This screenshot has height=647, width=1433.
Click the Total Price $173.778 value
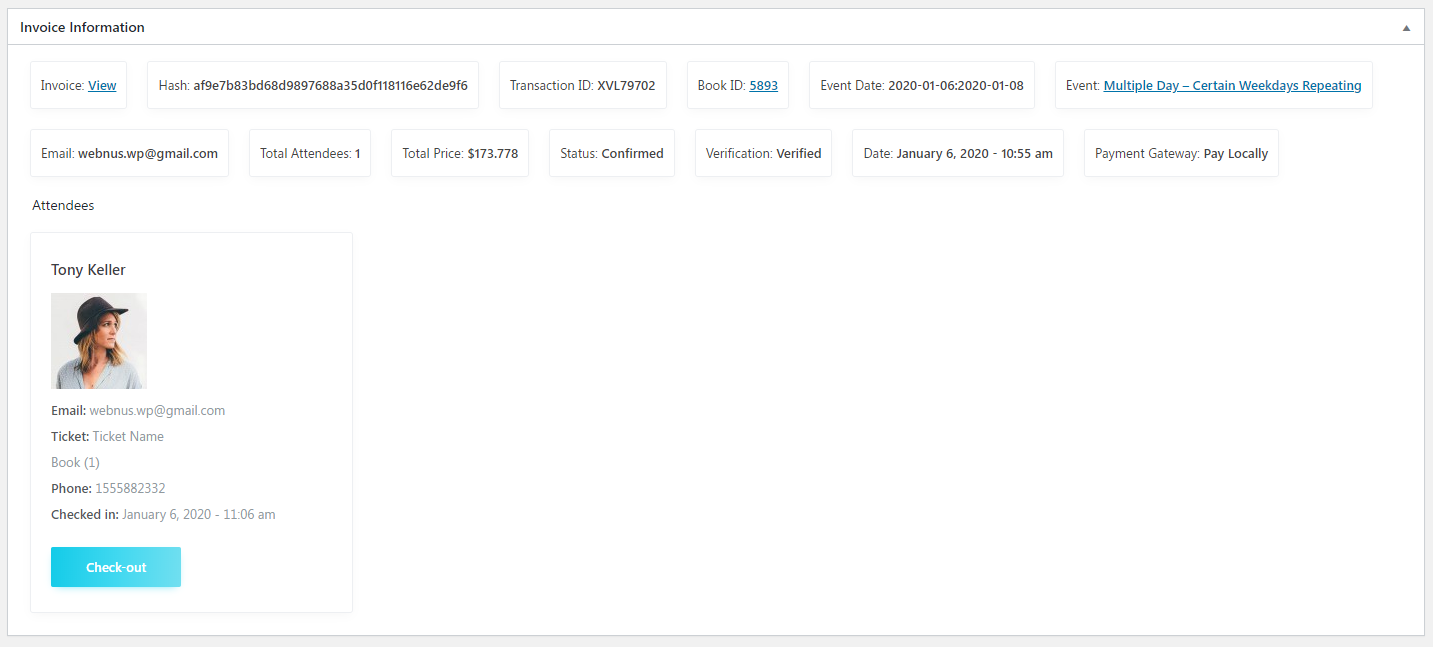click(x=492, y=154)
